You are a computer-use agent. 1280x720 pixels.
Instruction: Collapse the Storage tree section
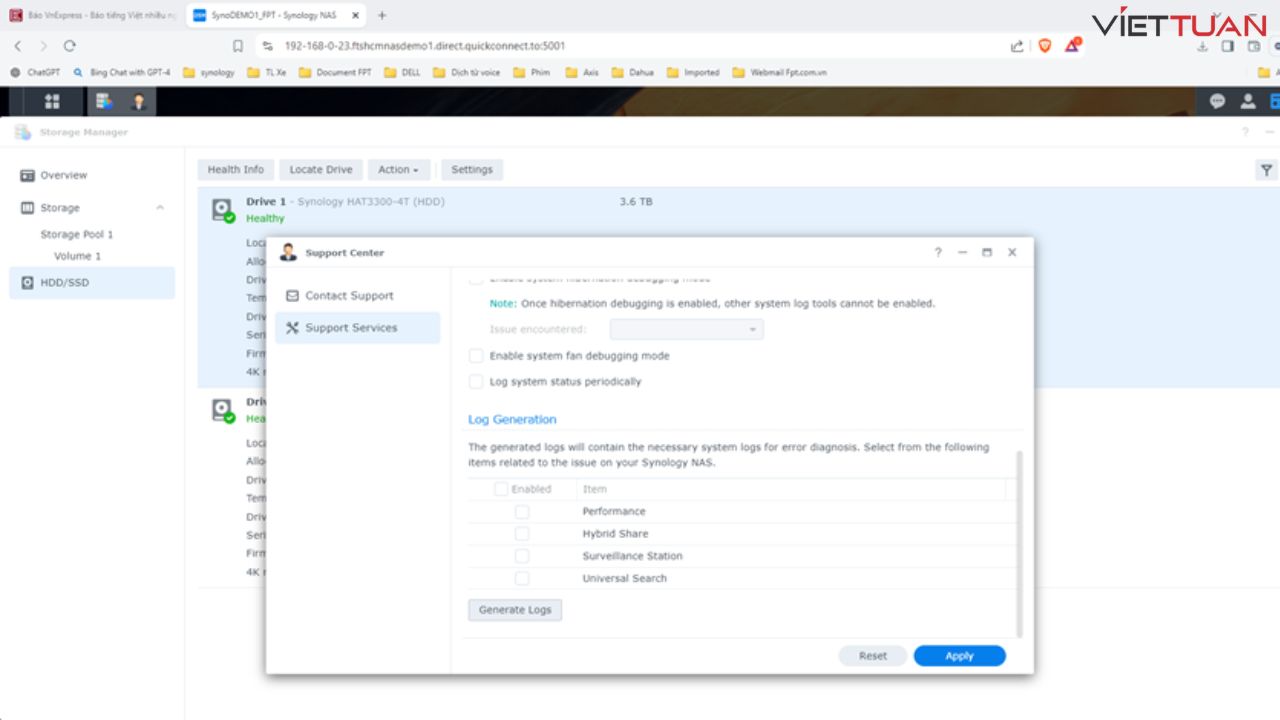160,208
